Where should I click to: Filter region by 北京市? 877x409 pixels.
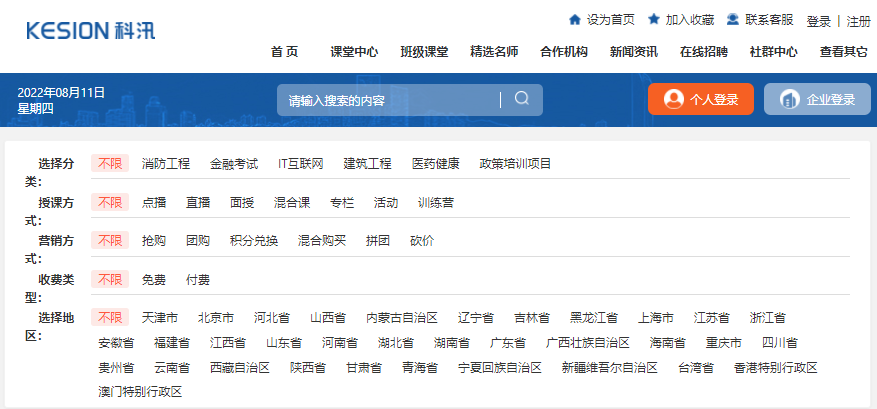(x=216, y=318)
